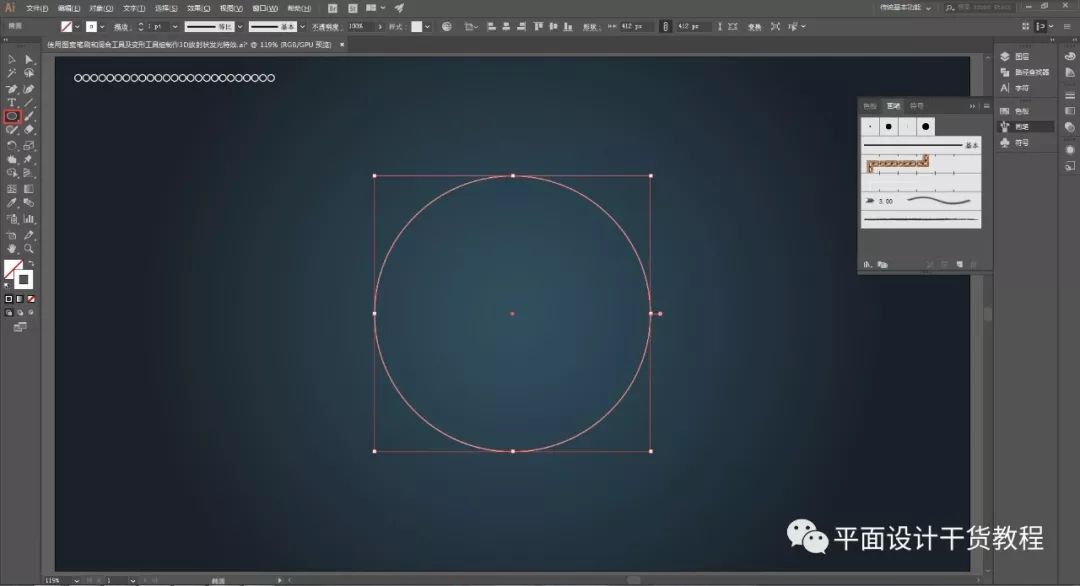This screenshot has width=1080, height=586.
Task: Click the shape width input field
Action: tap(634, 27)
